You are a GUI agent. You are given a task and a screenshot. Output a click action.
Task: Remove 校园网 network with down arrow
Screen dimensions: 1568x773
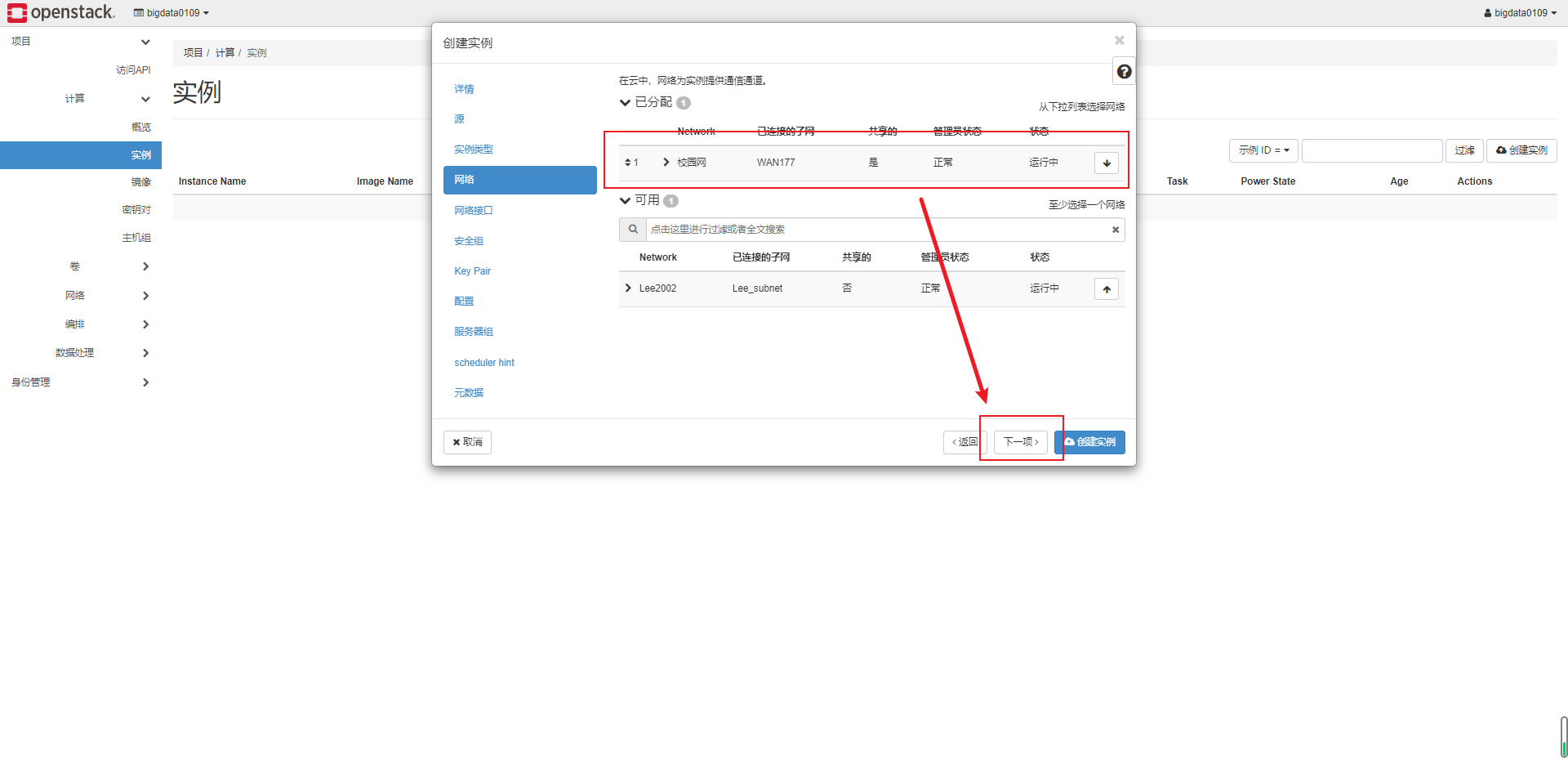pos(1107,163)
